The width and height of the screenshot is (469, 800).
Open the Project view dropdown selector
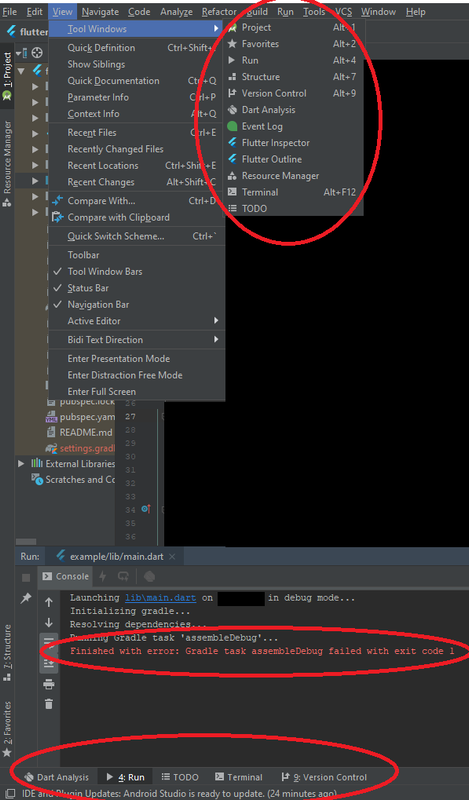tap(23, 53)
